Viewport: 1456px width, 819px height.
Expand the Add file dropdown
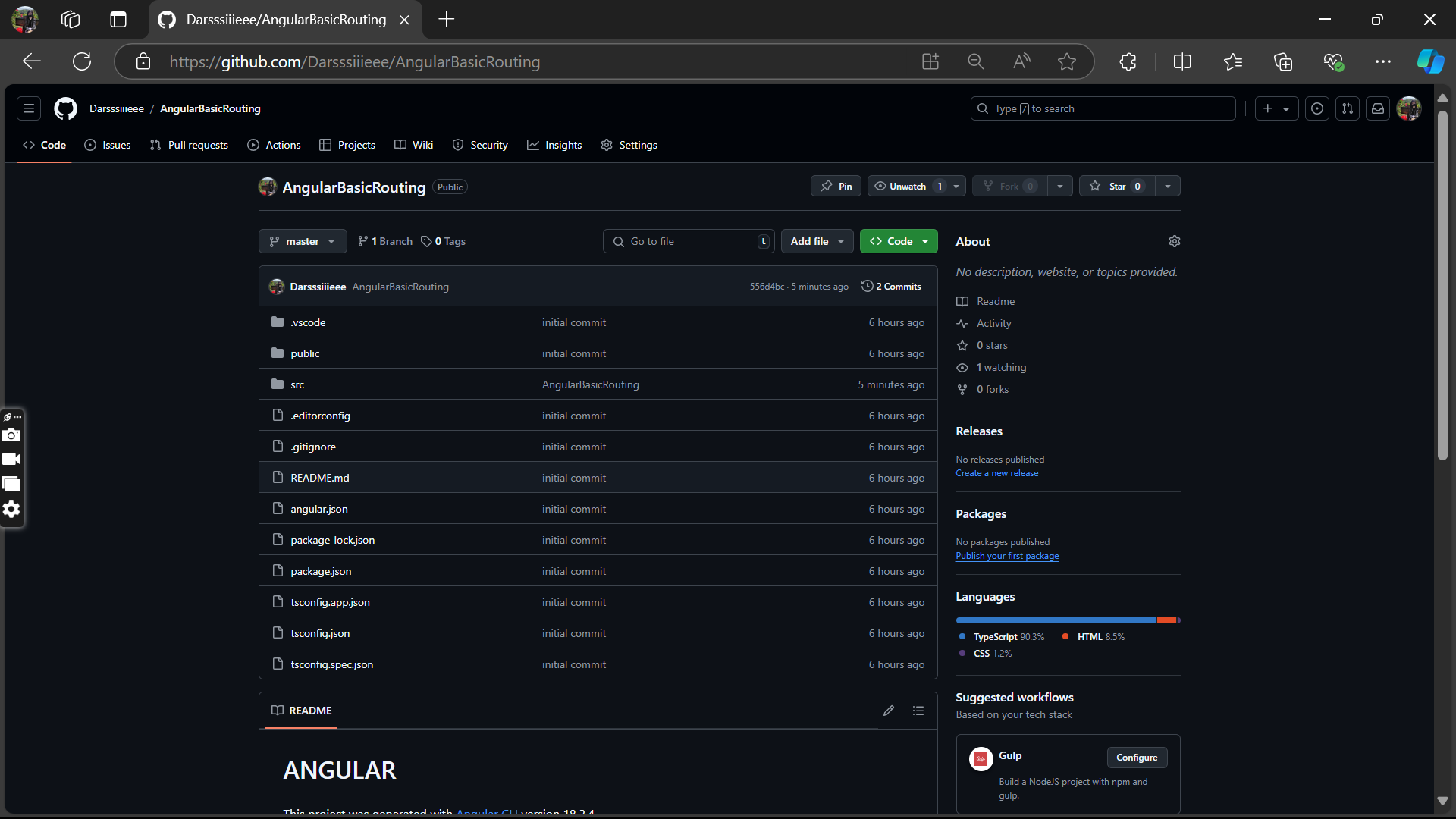click(817, 241)
